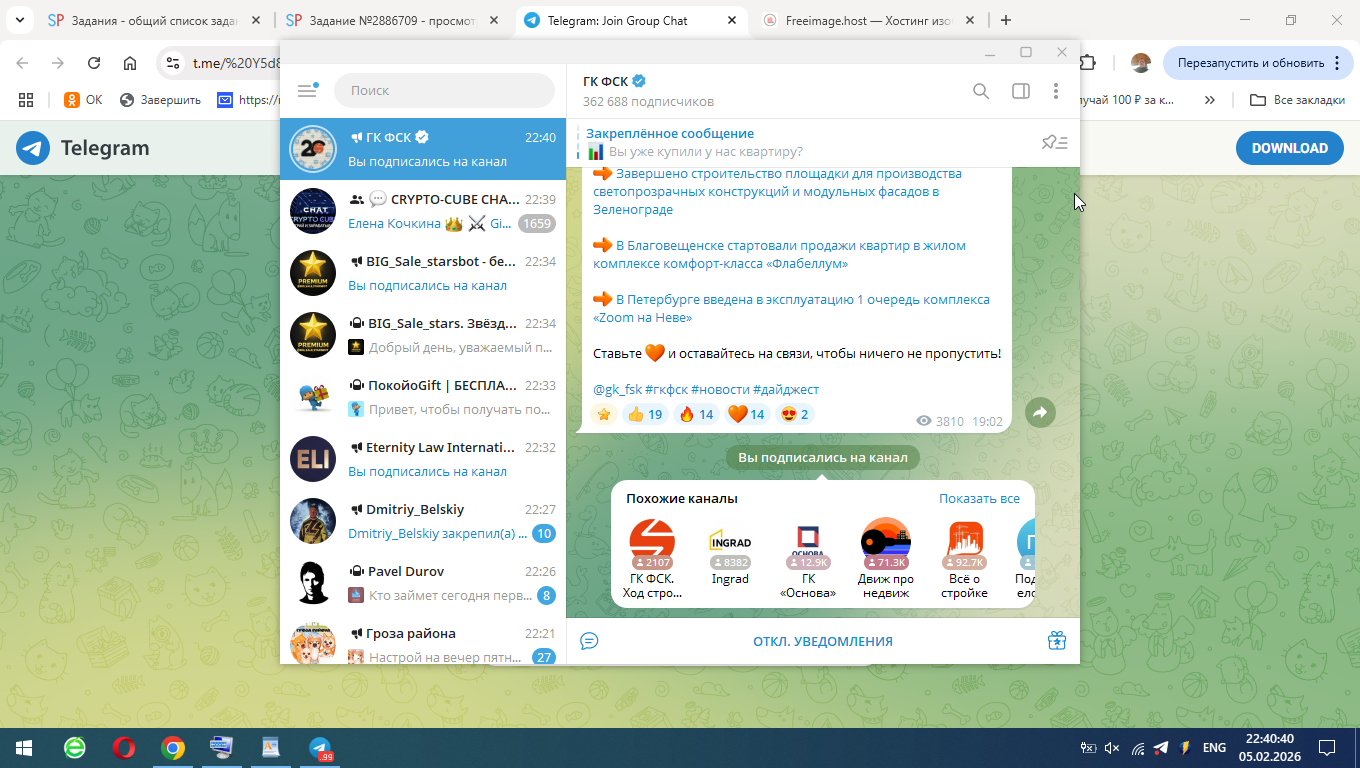Open the Гроза района chat

(x=423, y=640)
